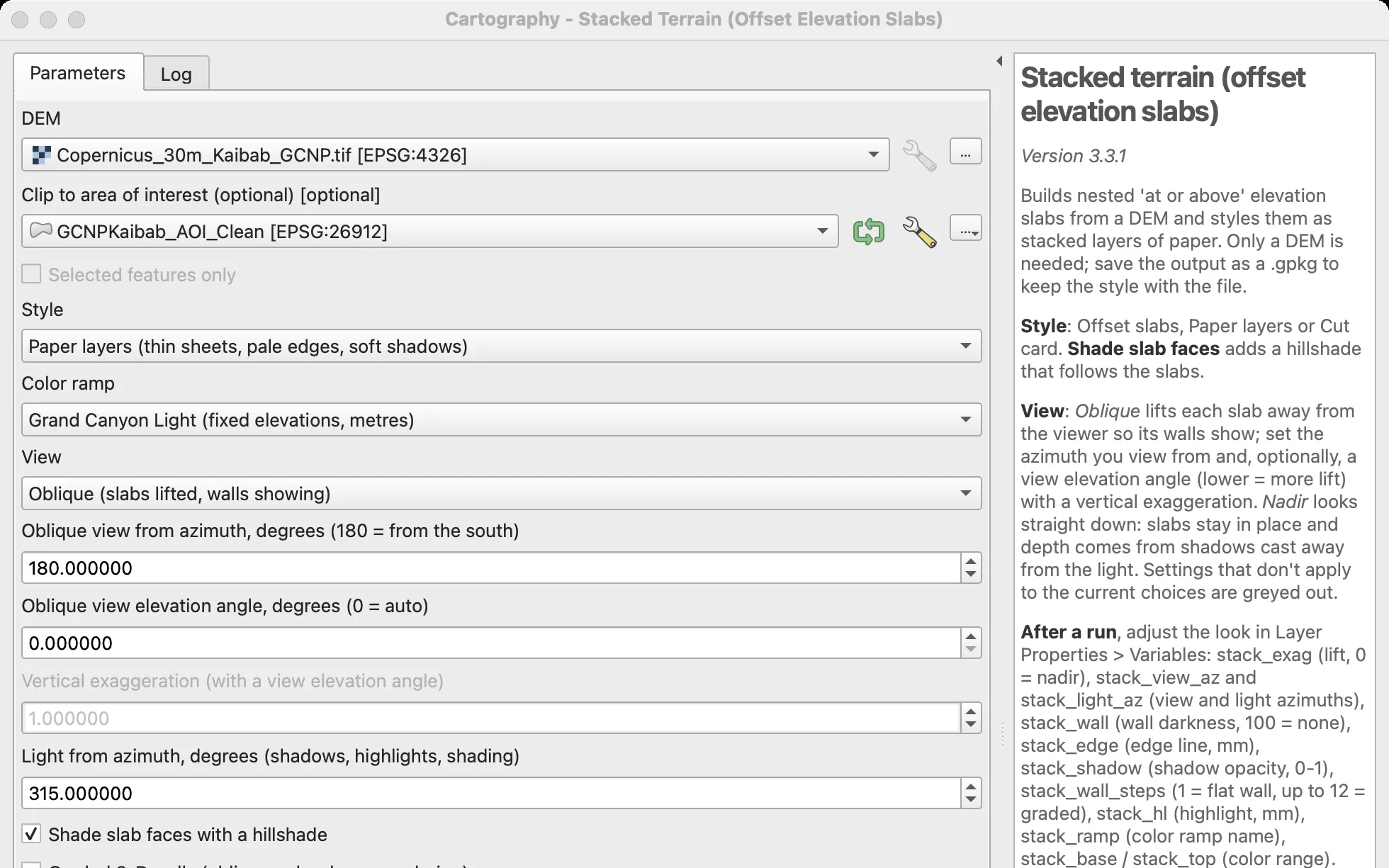
Task: Toggle Selected features only checkbox
Action: click(31, 274)
